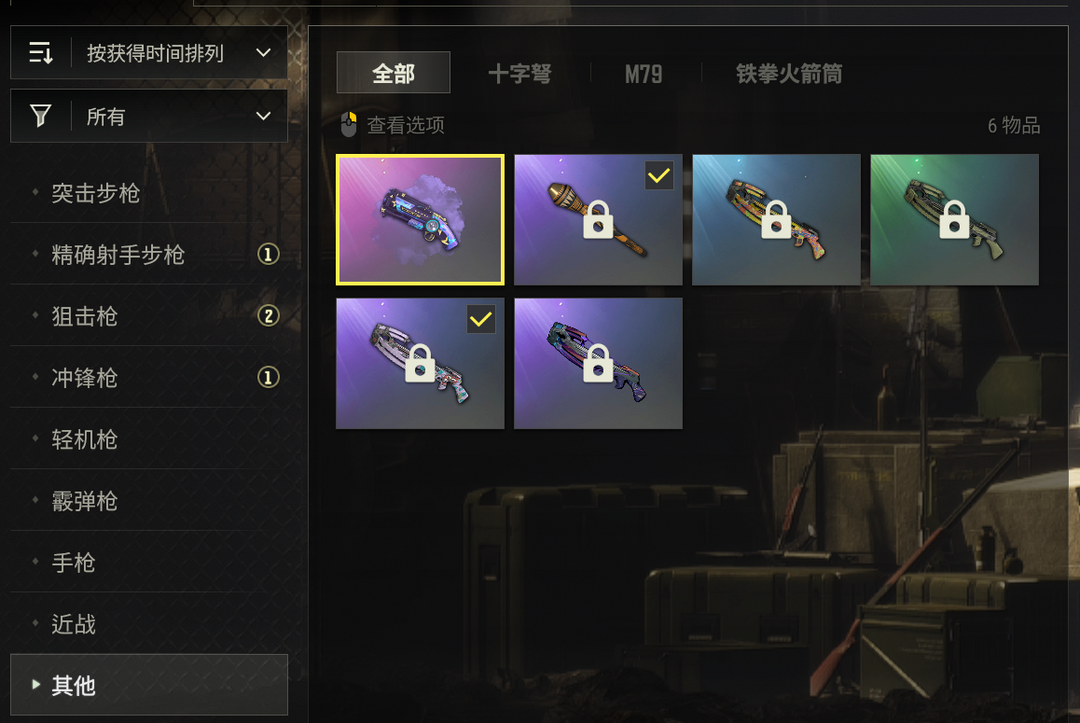Click the sort order icon
Screen dimensions: 1080x723
(x=41, y=52)
